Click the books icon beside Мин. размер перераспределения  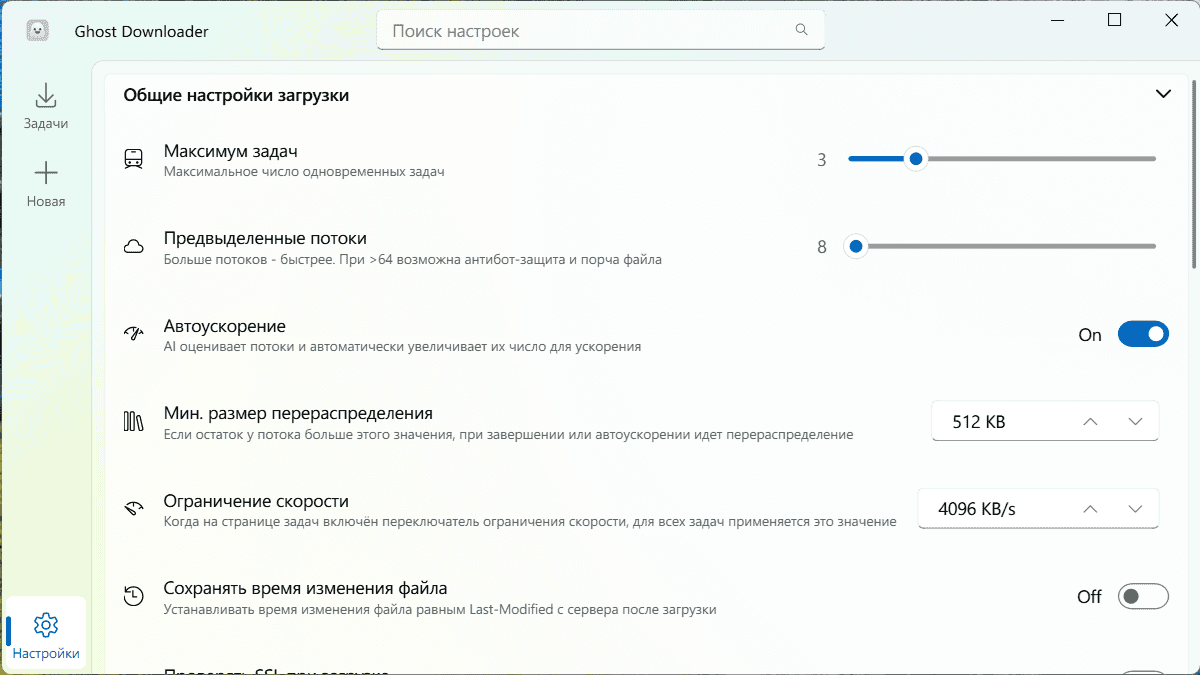pos(133,421)
